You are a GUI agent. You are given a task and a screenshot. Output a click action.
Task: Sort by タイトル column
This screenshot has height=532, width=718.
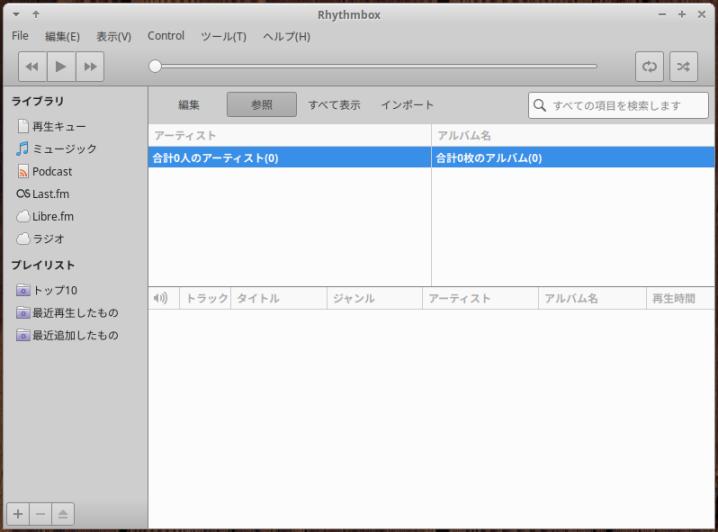pos(279,299)
